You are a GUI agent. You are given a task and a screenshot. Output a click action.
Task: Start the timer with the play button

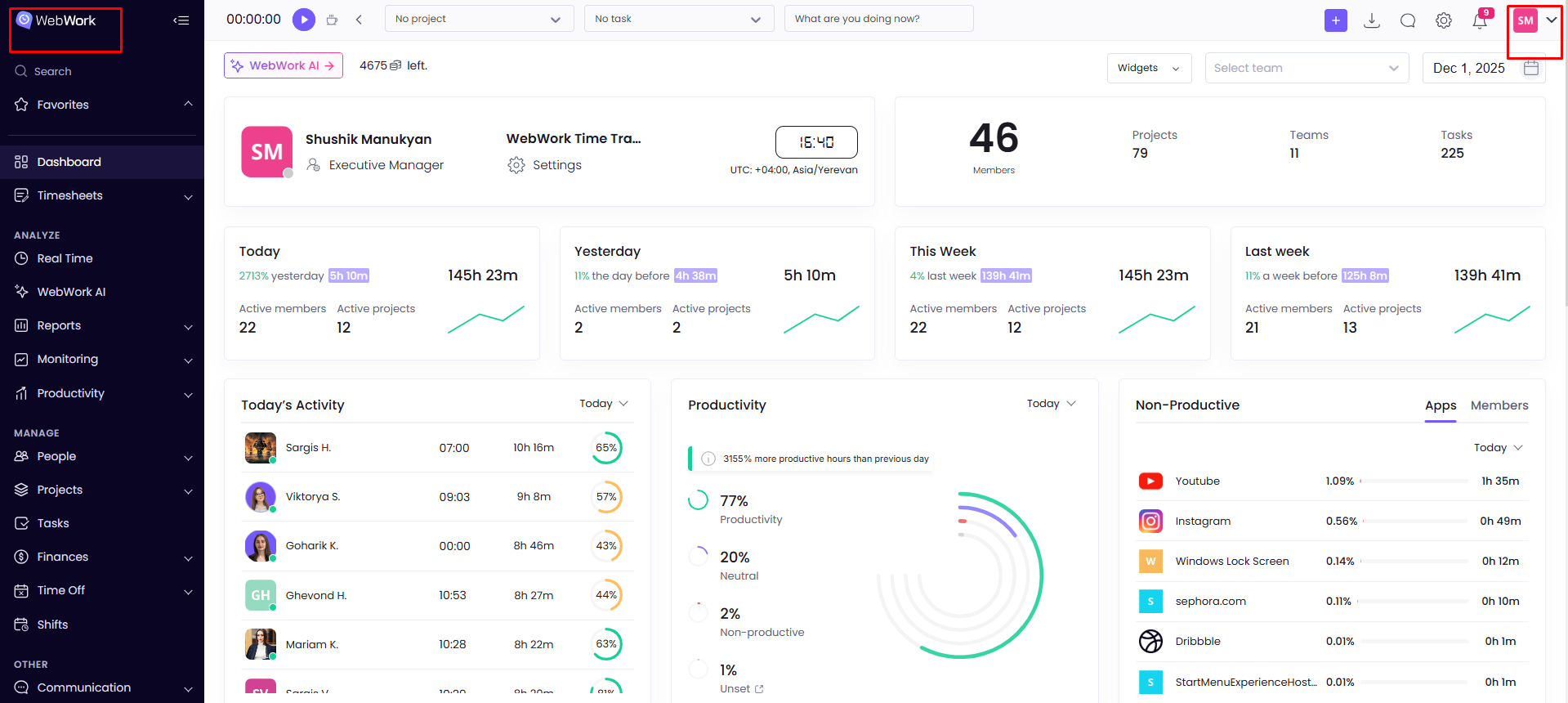point(304,20)
